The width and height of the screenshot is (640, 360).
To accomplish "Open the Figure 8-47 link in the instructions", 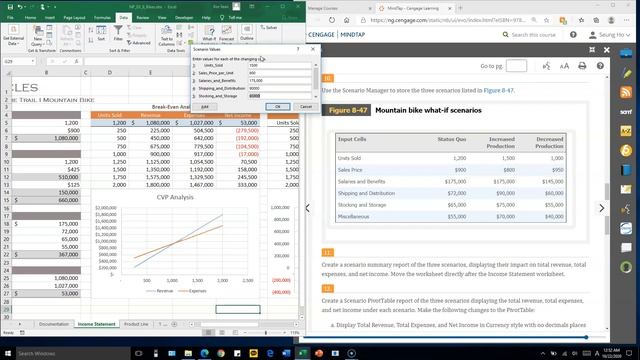I will (498, 90).
